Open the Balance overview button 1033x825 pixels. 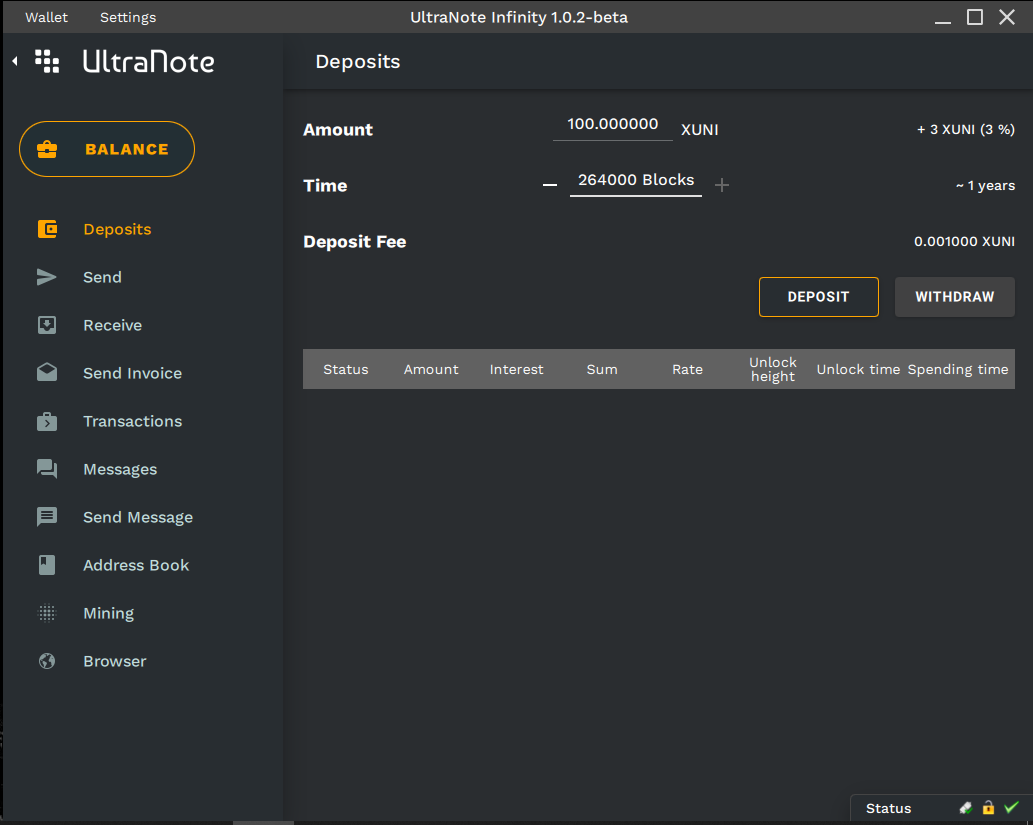coord(107,149)
